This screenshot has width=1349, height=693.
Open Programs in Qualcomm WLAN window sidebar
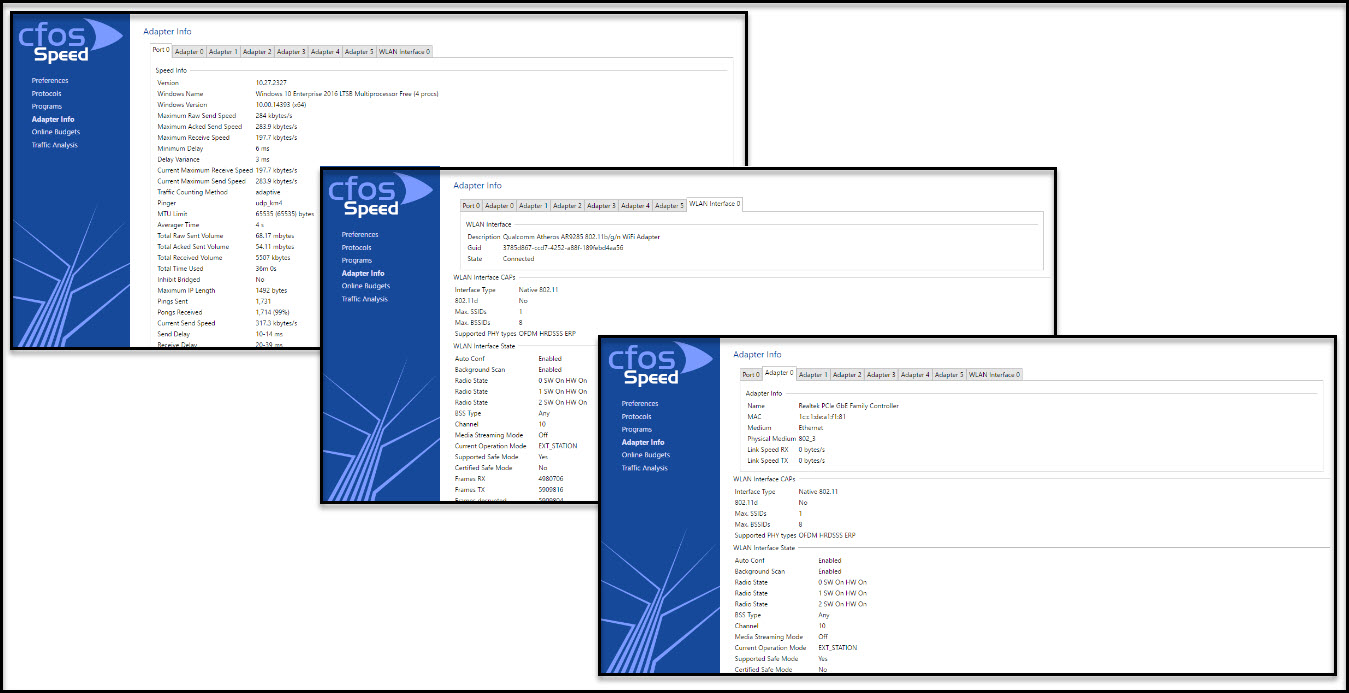tap(356, 260)
